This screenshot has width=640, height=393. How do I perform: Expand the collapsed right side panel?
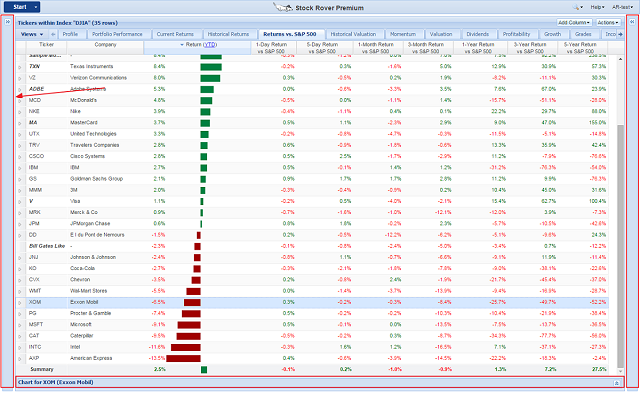[x=632, y=22]
